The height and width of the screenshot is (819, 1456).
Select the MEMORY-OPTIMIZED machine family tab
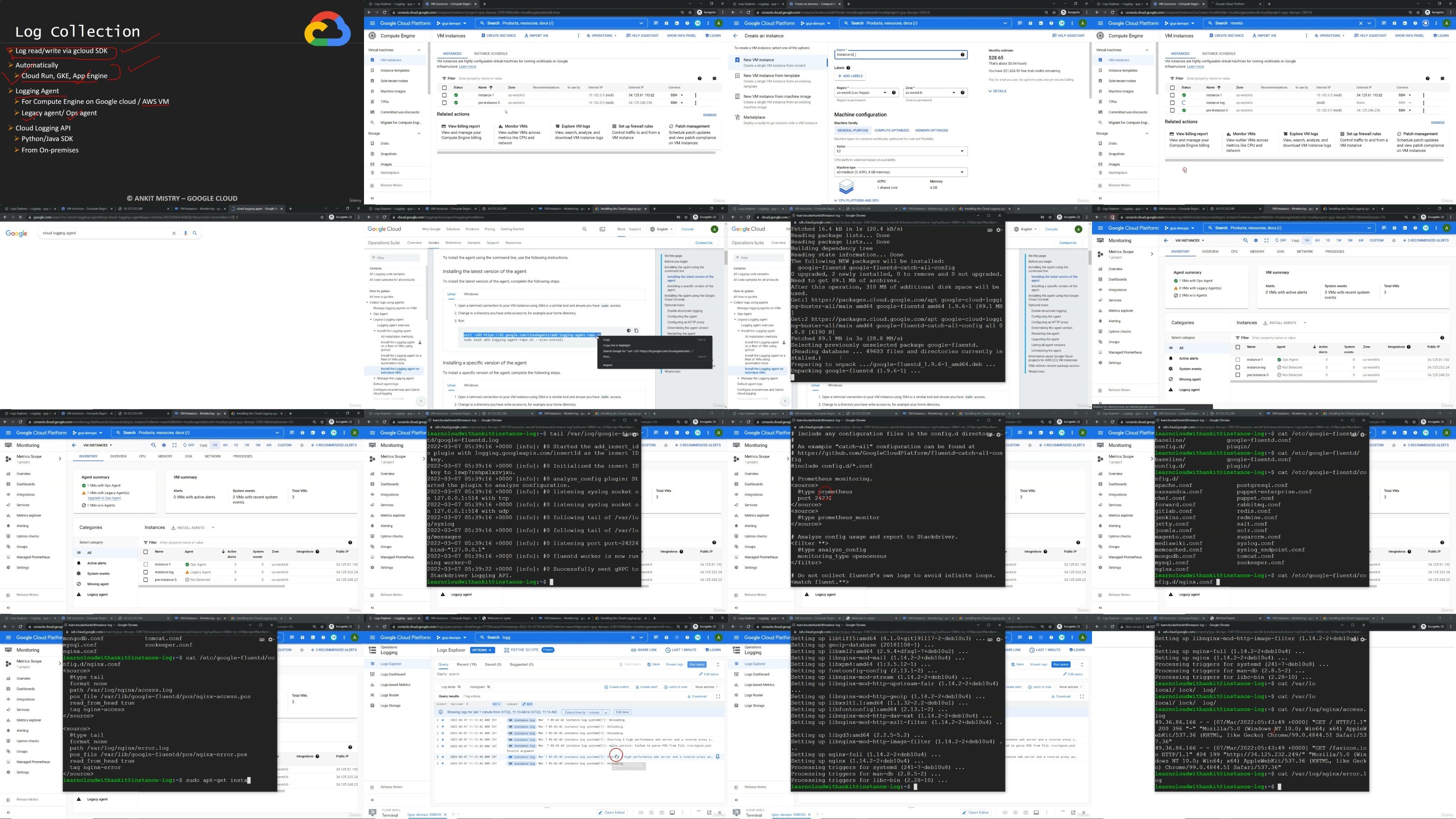click(x=931, y=131)
